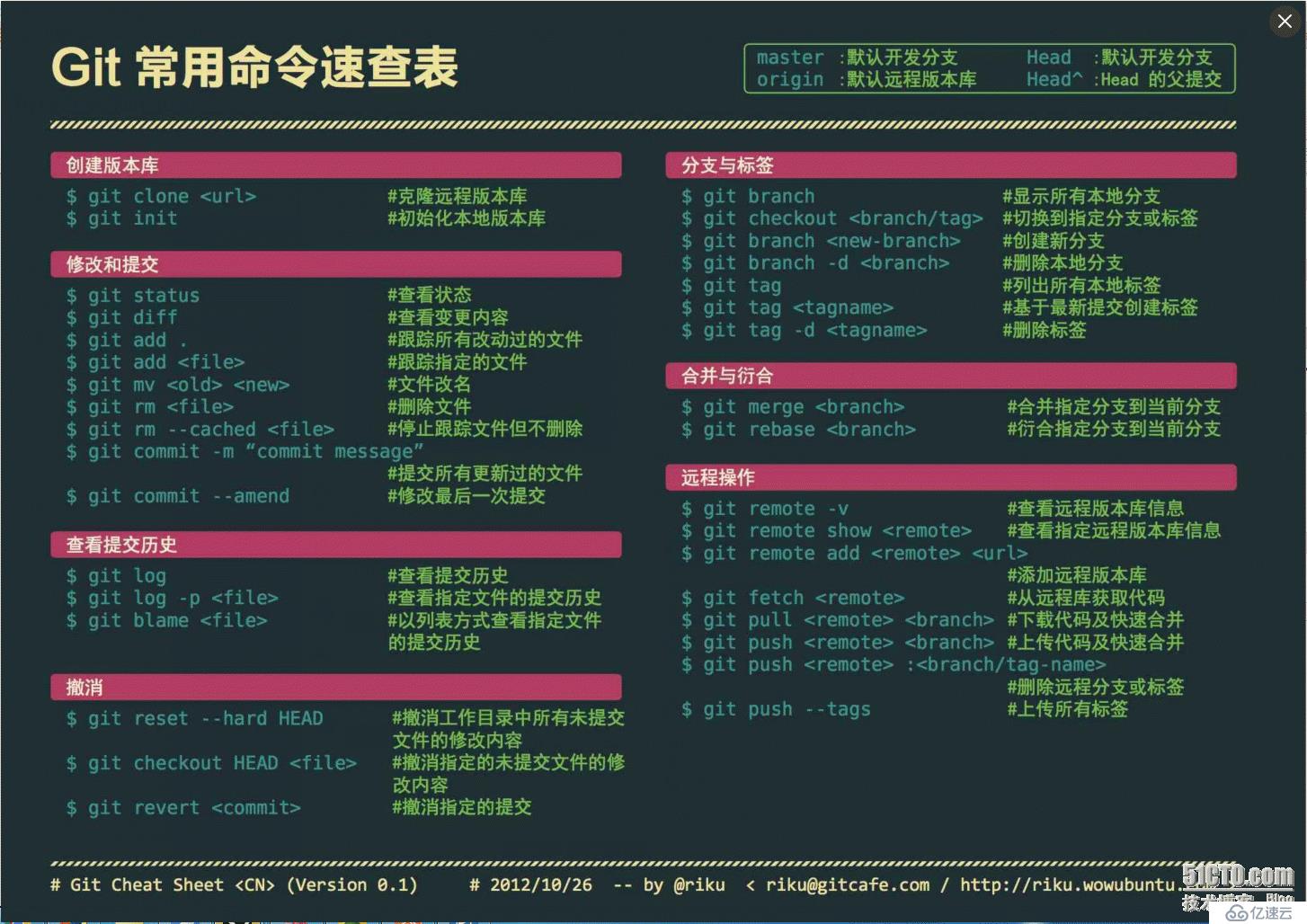Image resolution: width=1307 pixels, height=924 pixels.
Task: Click the '#显示所有本地分支' comment
Action: (1081, 196)
